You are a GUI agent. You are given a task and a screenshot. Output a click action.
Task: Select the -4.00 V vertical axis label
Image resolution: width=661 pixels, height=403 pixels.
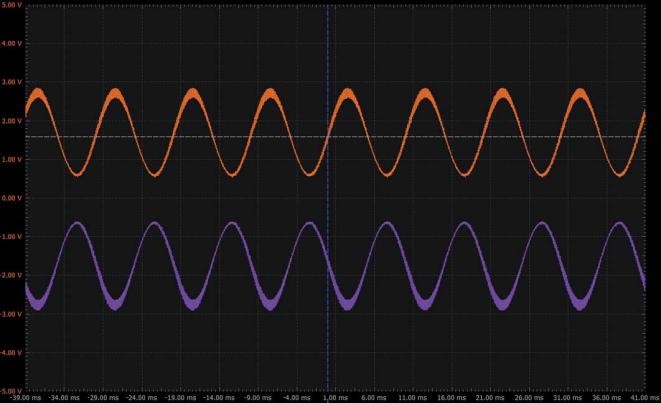click(x=11, y=353)
